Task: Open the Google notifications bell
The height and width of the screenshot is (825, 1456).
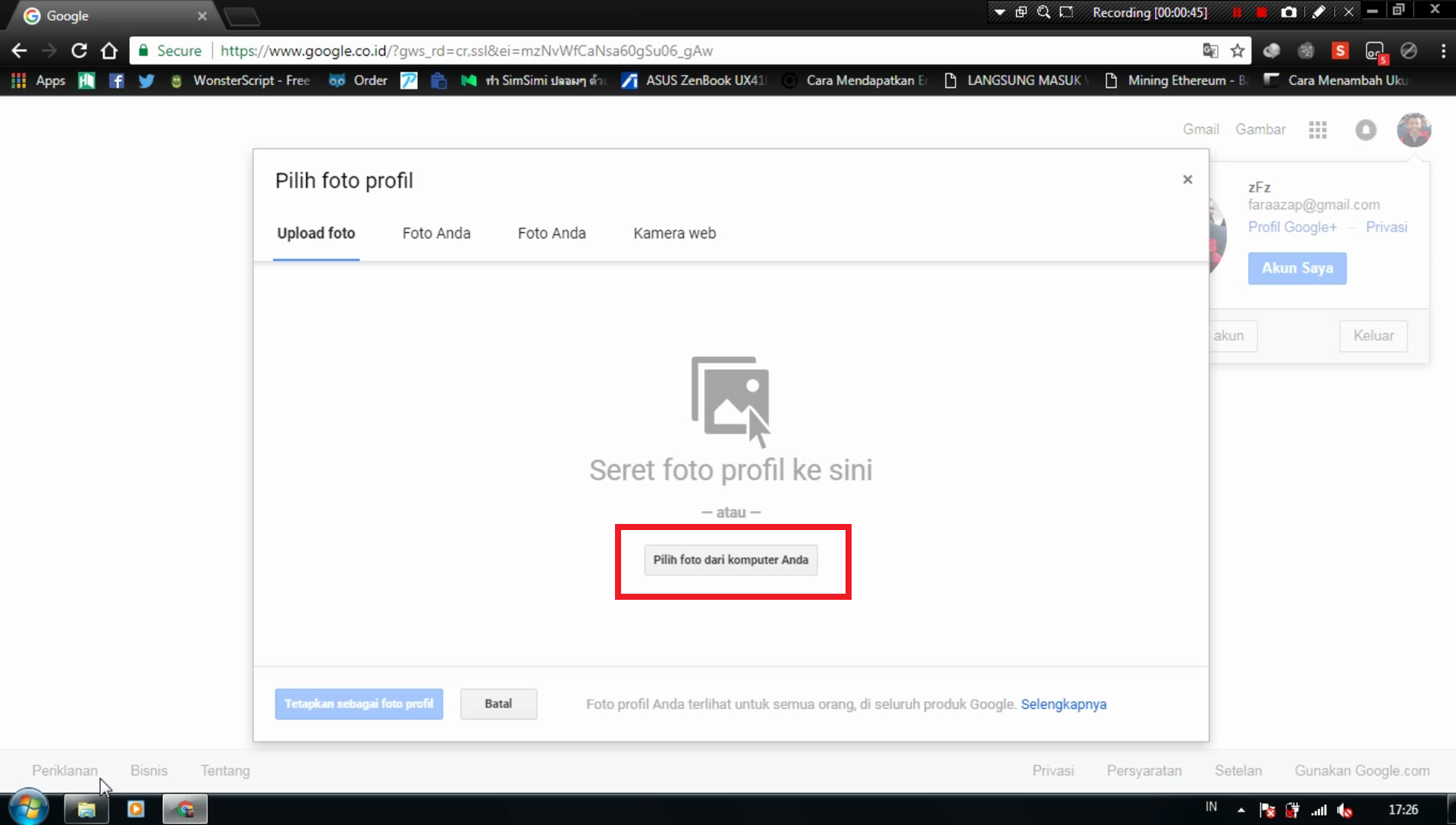Action: pyautogui.click(x=1365, y=130)
